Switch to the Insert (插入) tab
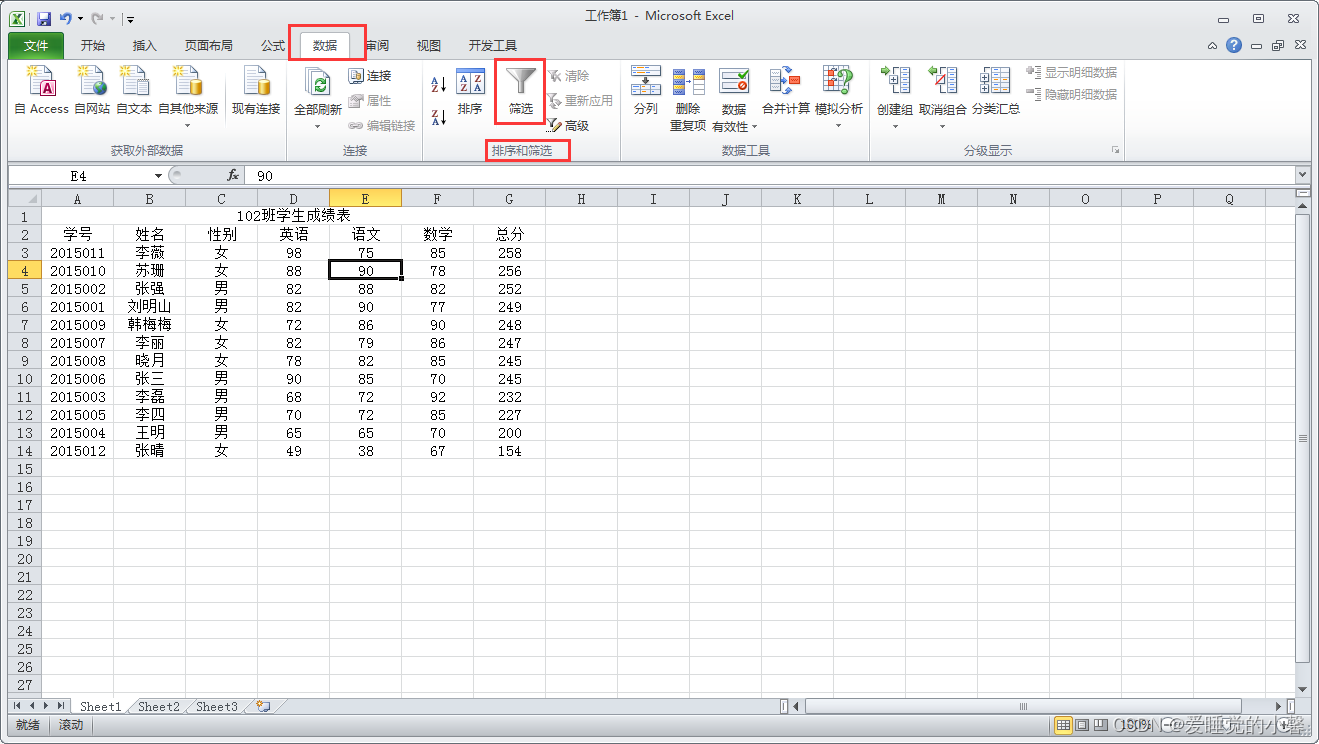Screen dimensions: 1319x744 click(145, 46)
